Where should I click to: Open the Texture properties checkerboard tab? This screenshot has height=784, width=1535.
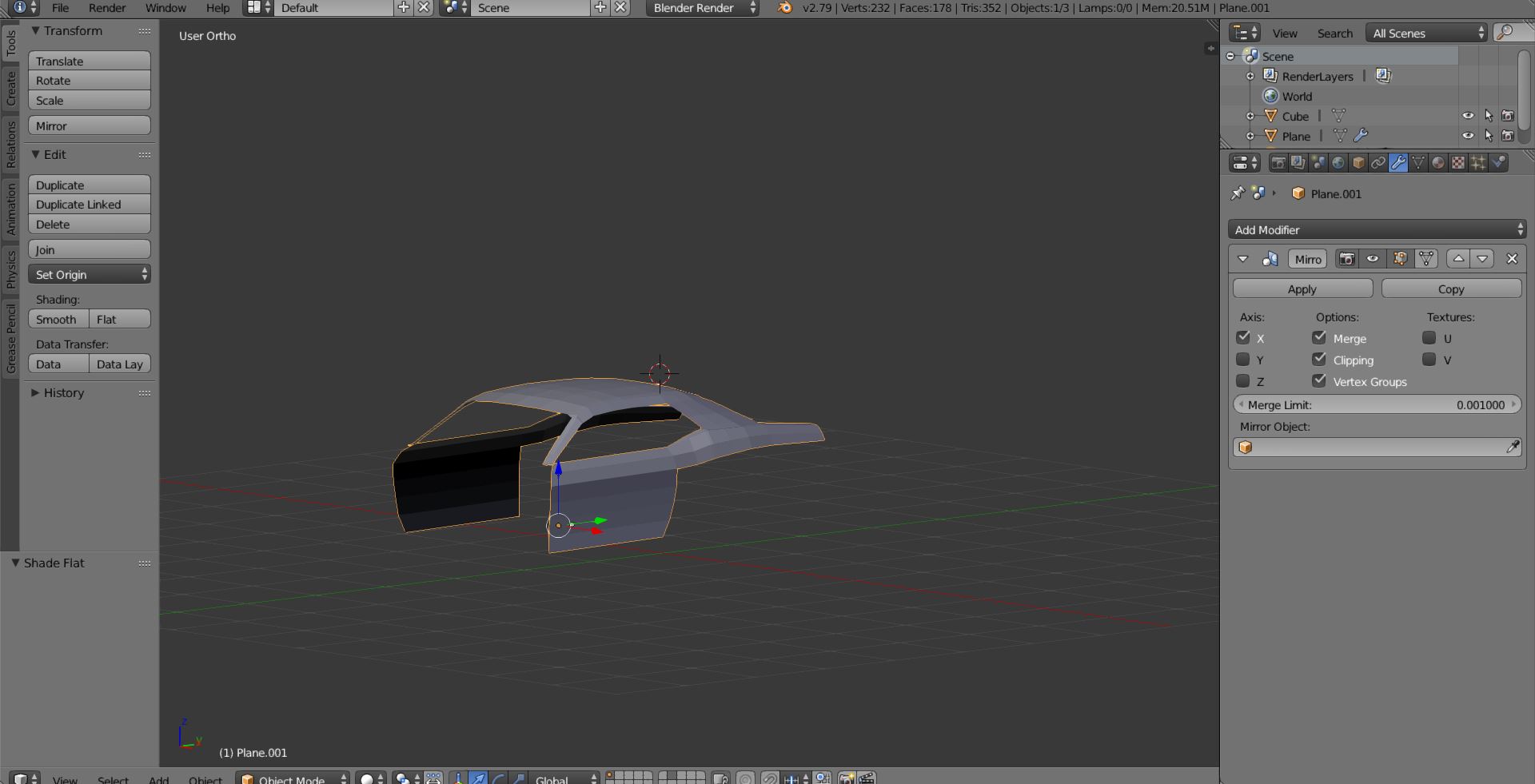tap(1457, 163)
